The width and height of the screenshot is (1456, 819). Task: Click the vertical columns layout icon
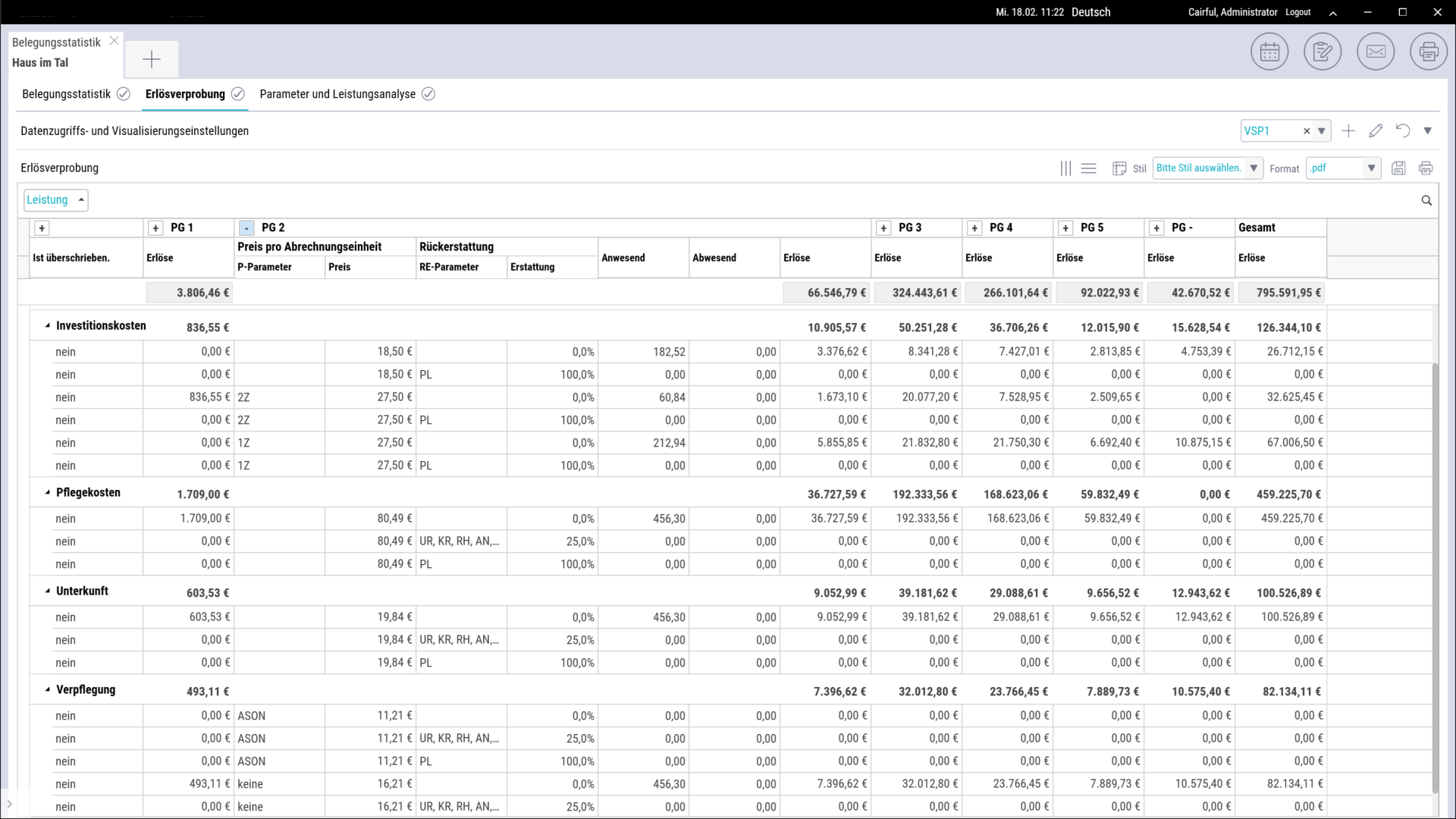[1065, 168]
